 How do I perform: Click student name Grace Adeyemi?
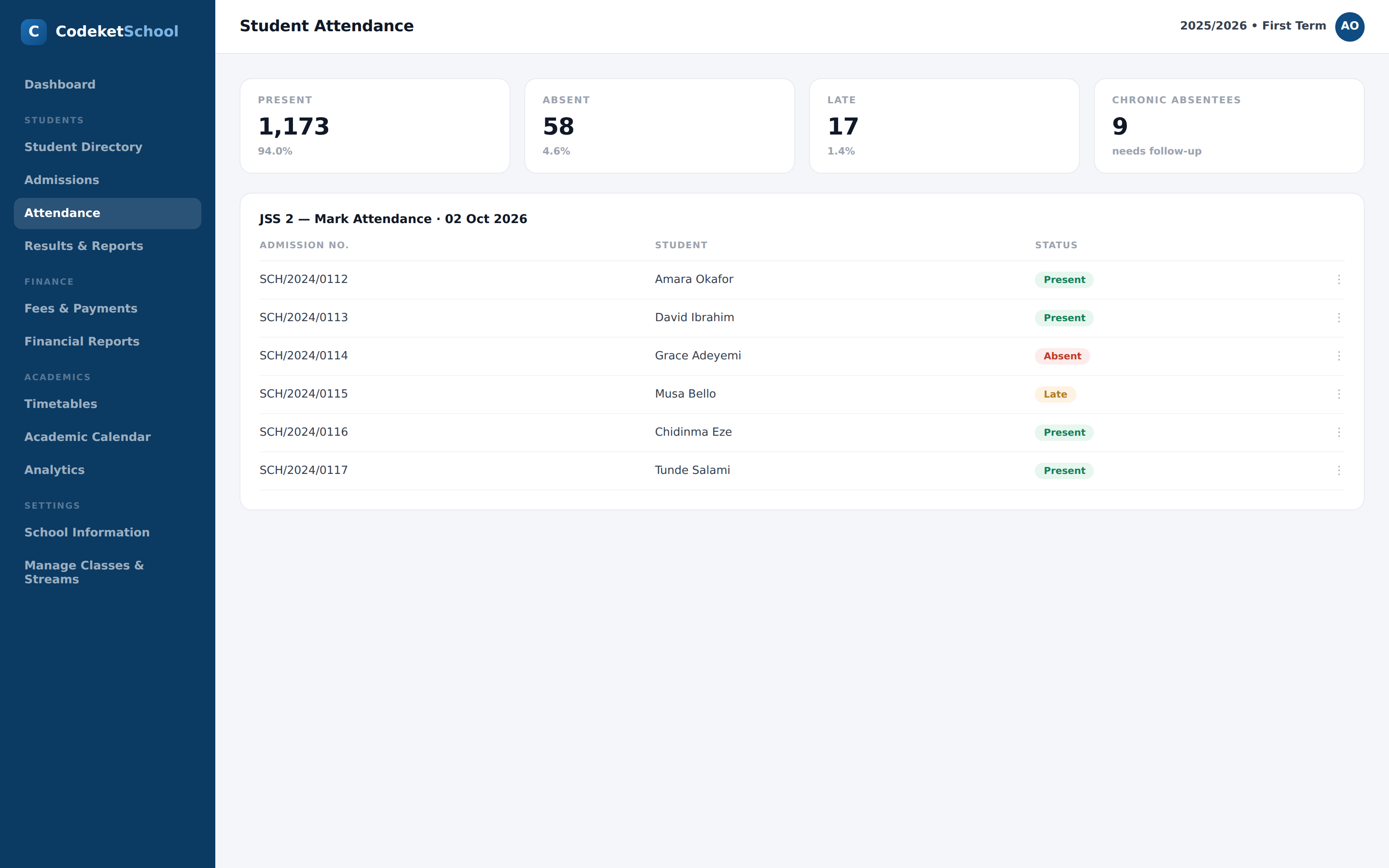(698, 356)
